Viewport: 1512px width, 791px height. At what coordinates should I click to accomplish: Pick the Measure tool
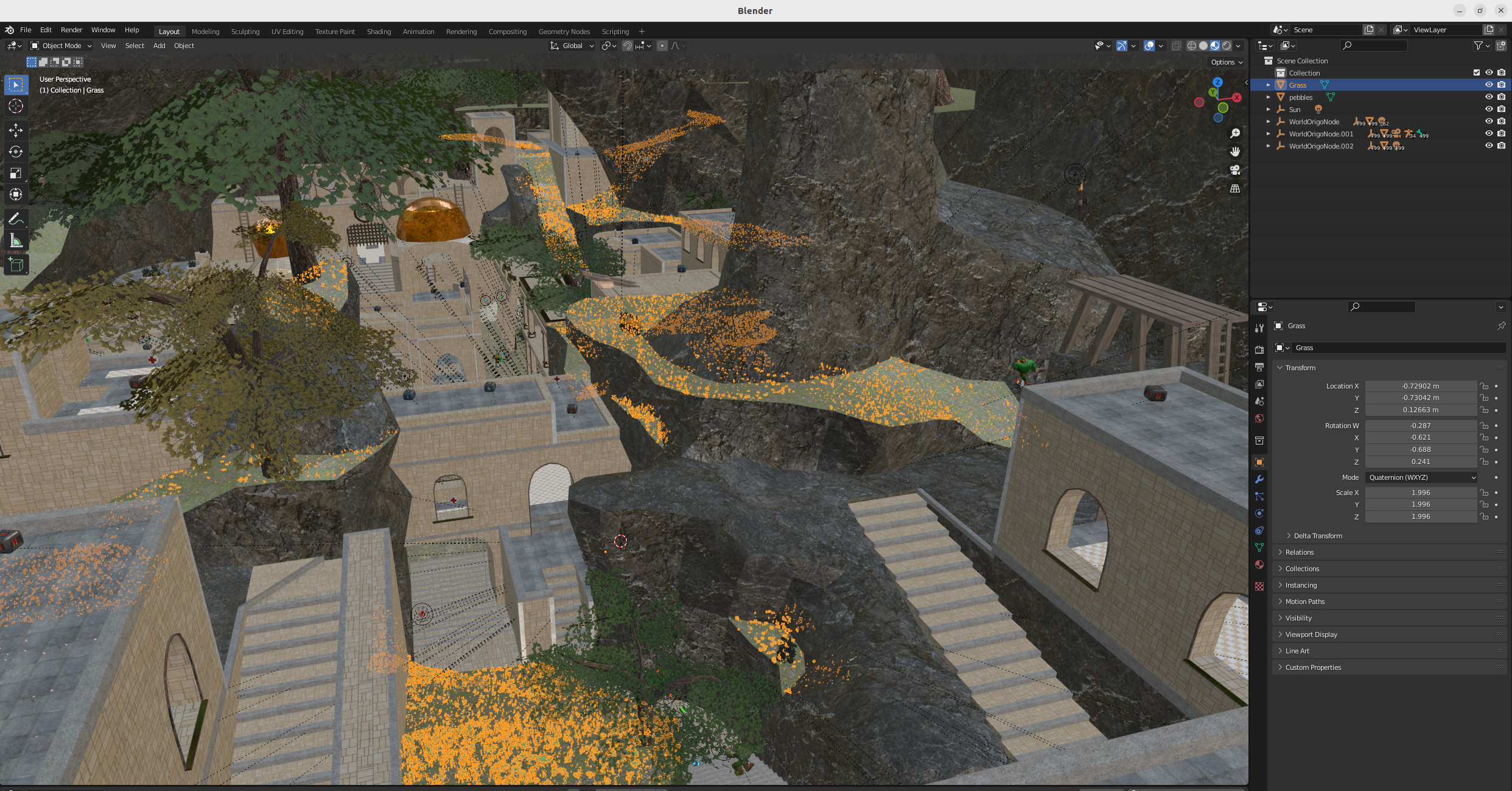tap(16, 241)
